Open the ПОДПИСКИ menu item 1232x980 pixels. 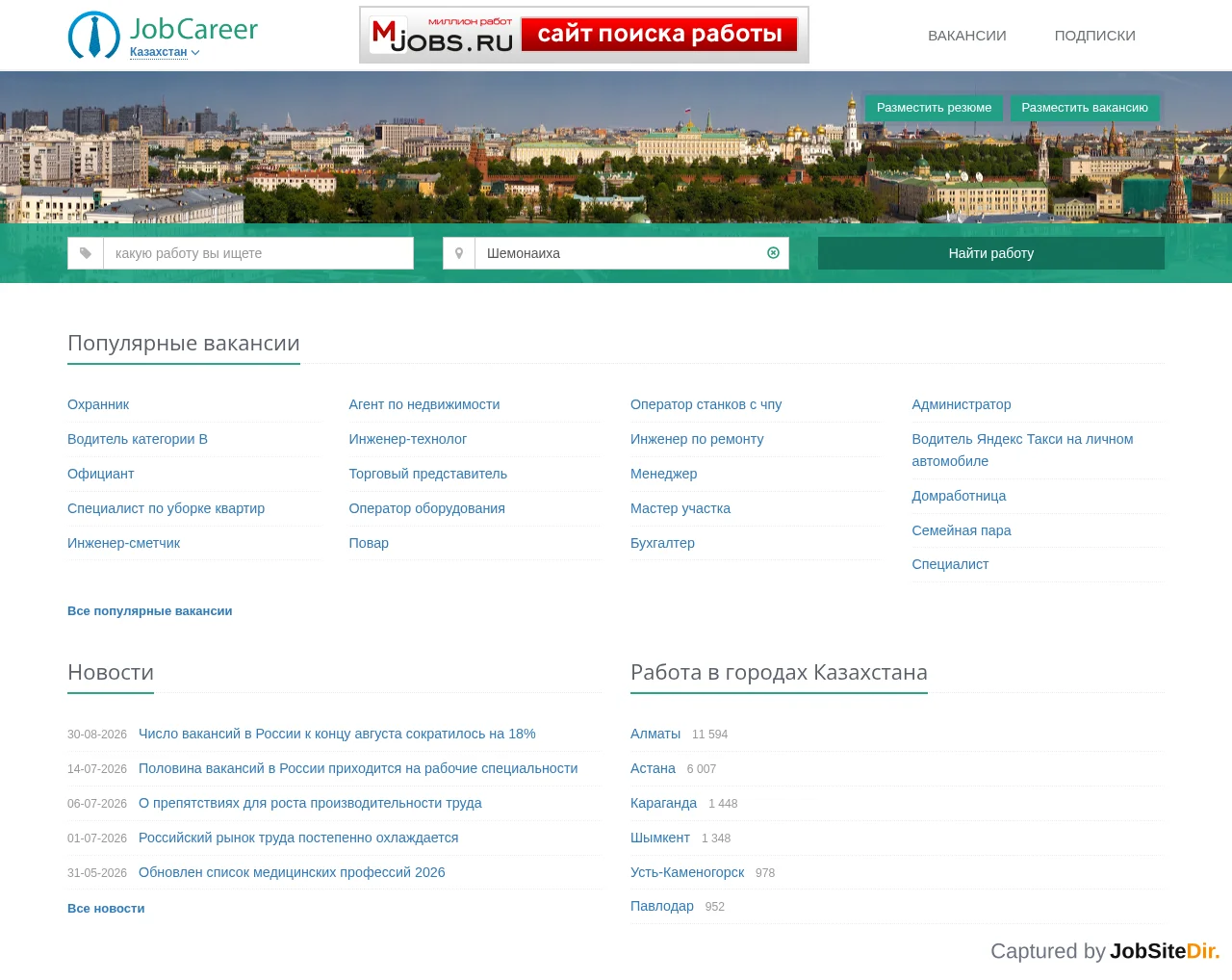click(x=1095, y=36)
